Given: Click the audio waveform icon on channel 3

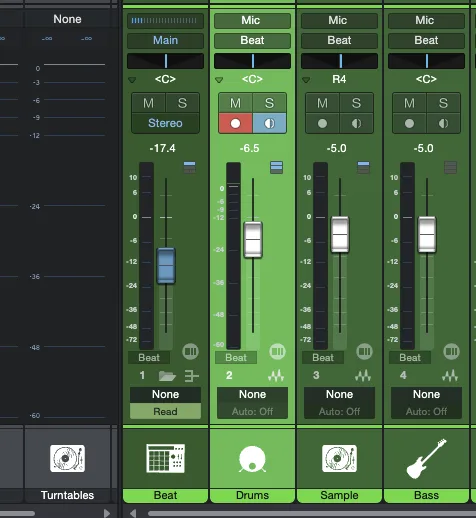Looking at the screenshot, I should 363,376.
